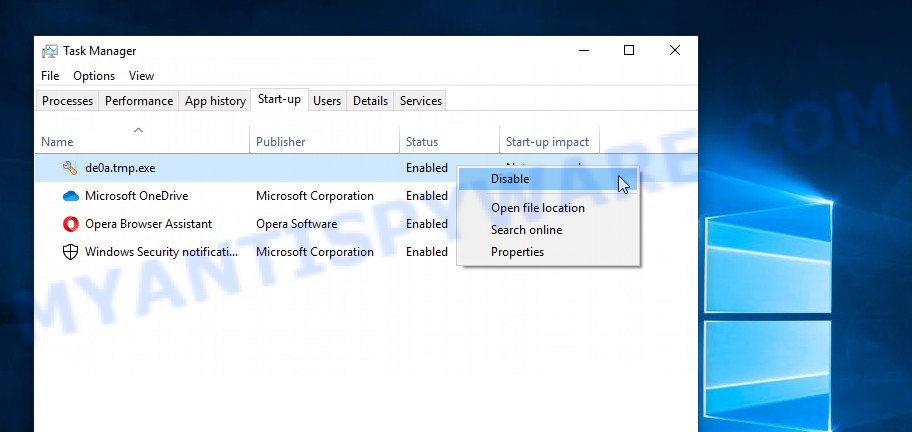Viewport: 912px width, 432px height.
Task: Switch to the Performance tab
Action: pyautogui.click(x=139, y=101)
